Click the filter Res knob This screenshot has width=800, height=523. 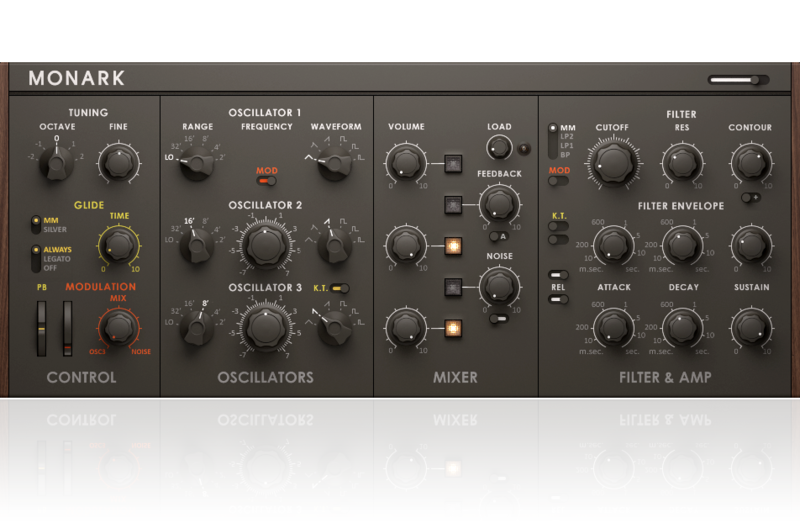pos(682,163)
